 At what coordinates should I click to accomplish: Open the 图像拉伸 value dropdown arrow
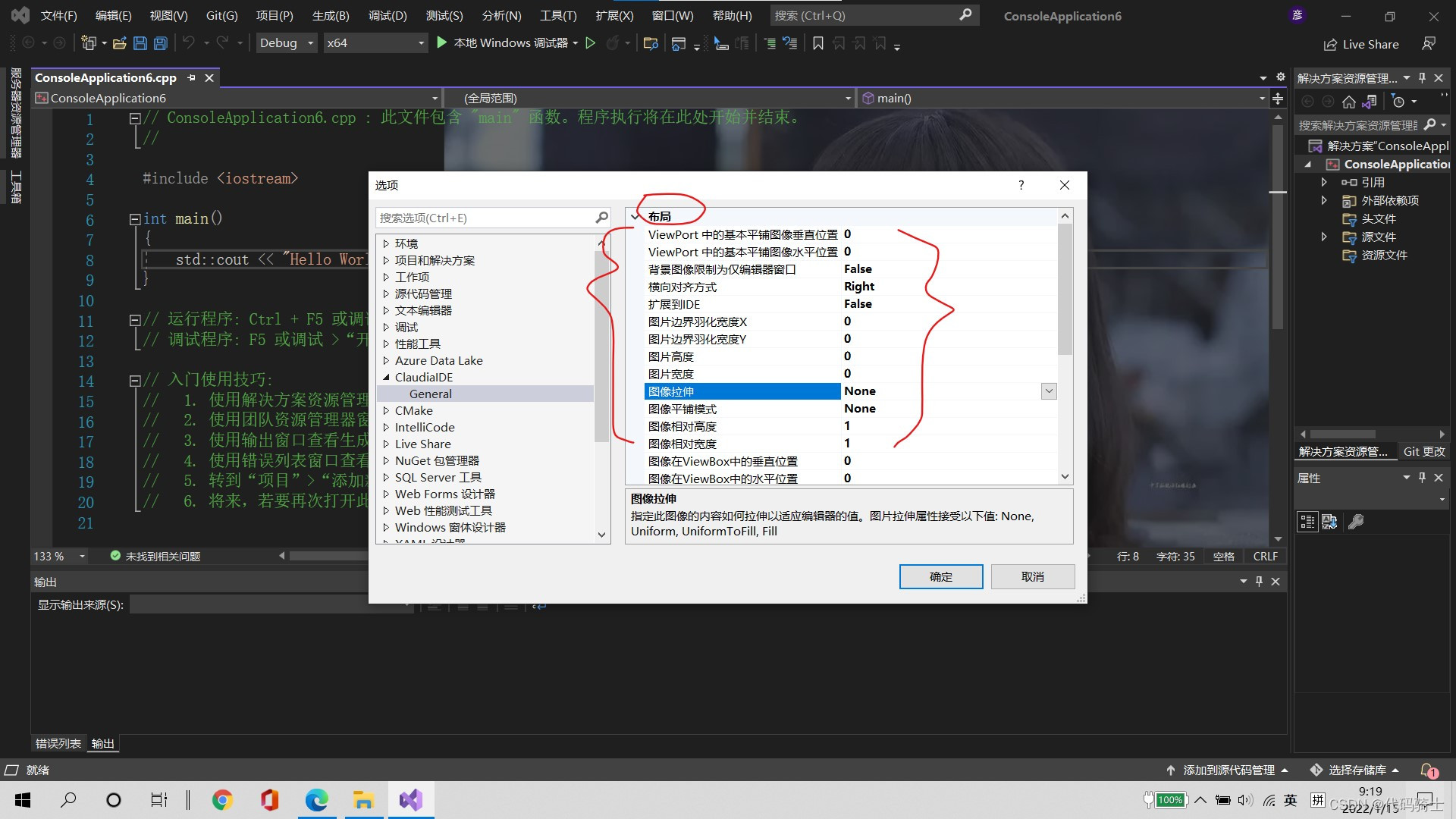tap(1049, 391)
